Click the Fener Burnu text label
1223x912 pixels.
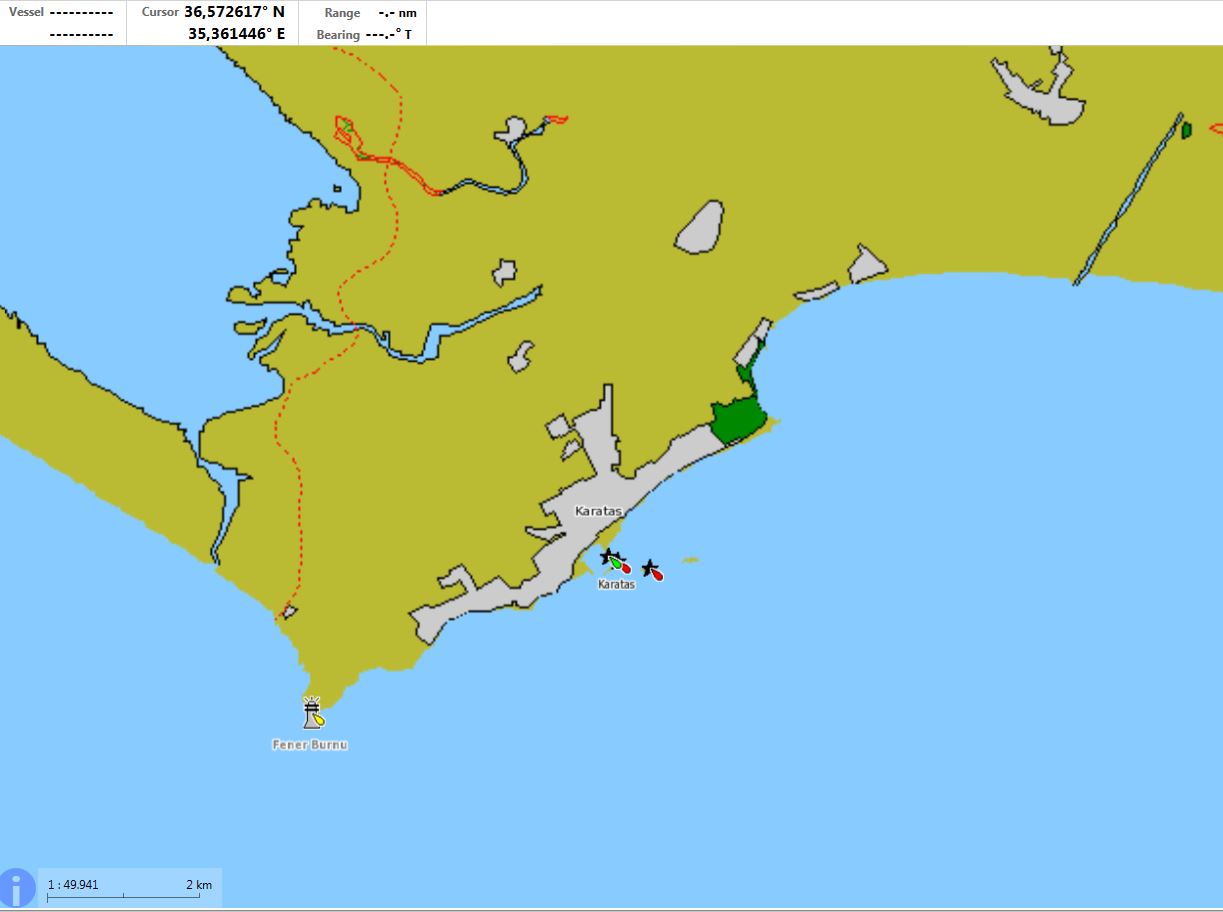point(310,745)
